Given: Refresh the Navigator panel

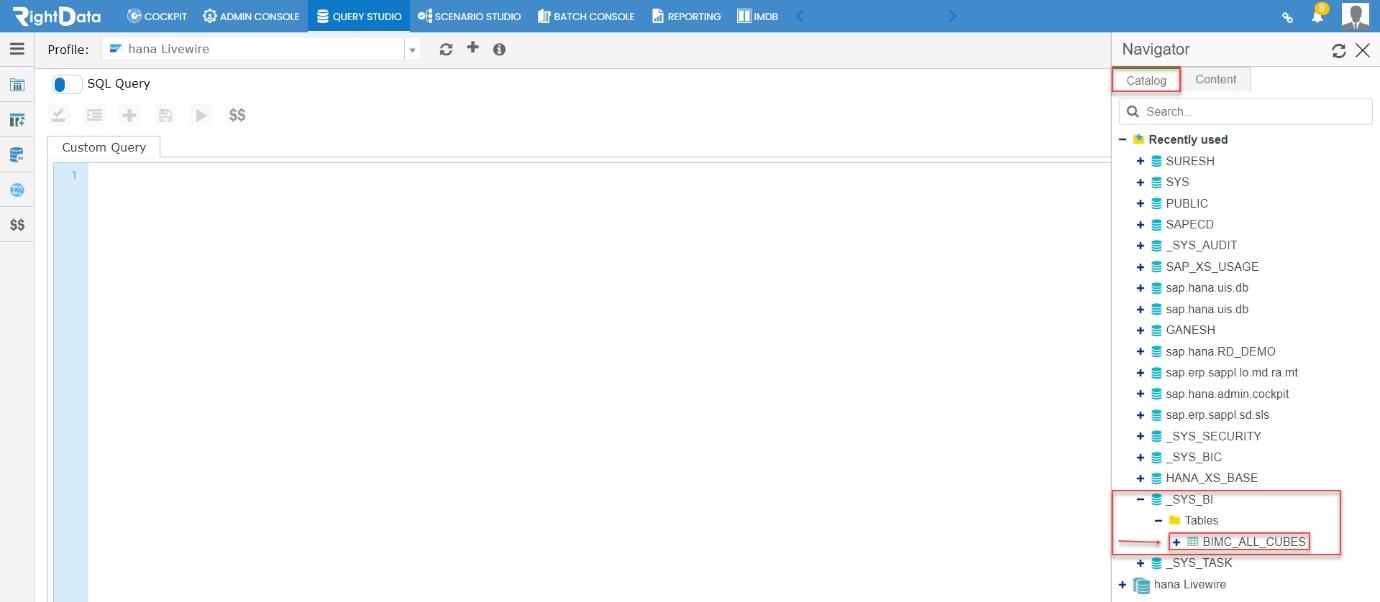Looking at the screenshot, I should [x=1339, y=49].
